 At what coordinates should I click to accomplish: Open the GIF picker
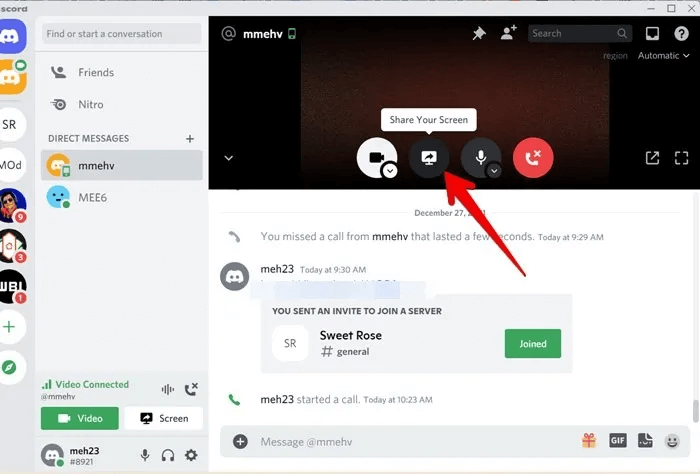click(618, 441)
